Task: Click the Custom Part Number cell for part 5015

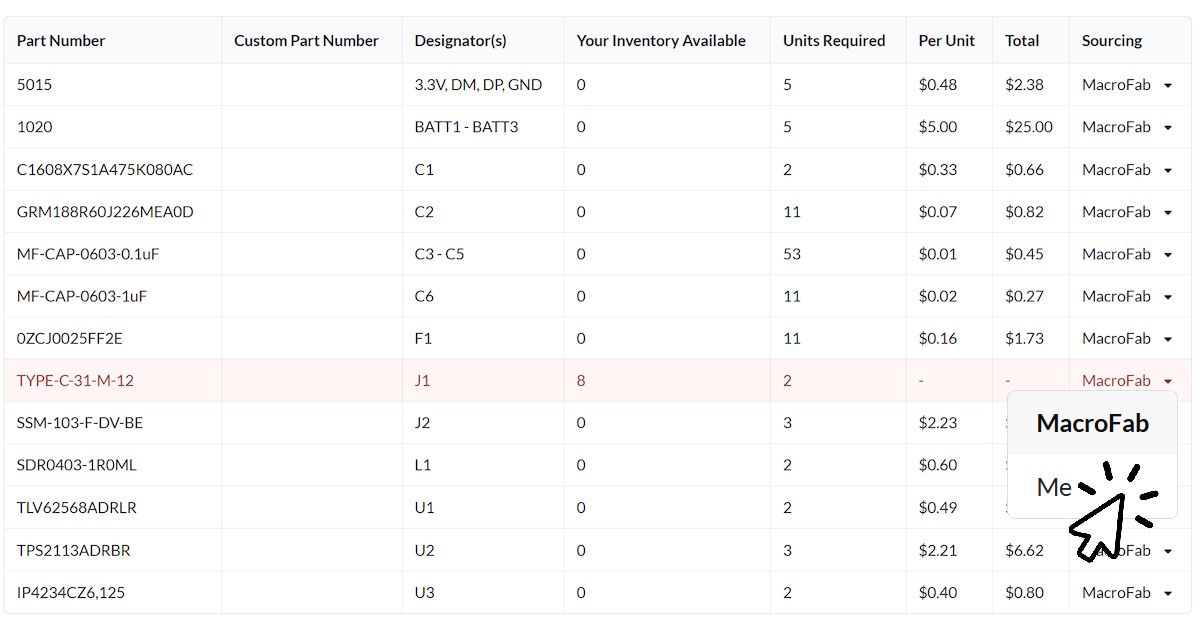Action: click(312, 85)
